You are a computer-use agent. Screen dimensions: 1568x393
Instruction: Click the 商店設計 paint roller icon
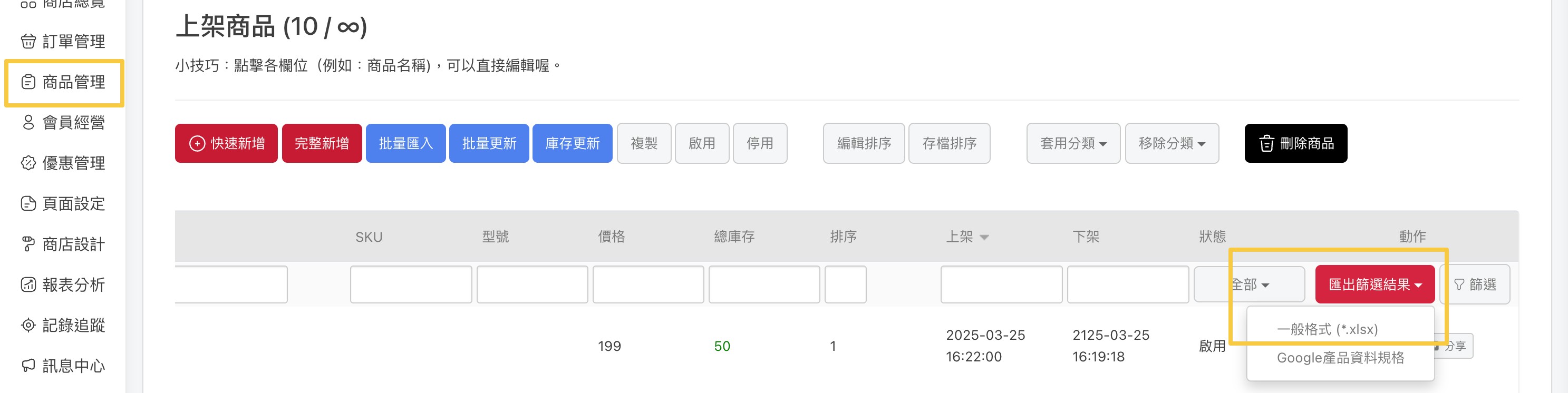(x=28, y=244)
